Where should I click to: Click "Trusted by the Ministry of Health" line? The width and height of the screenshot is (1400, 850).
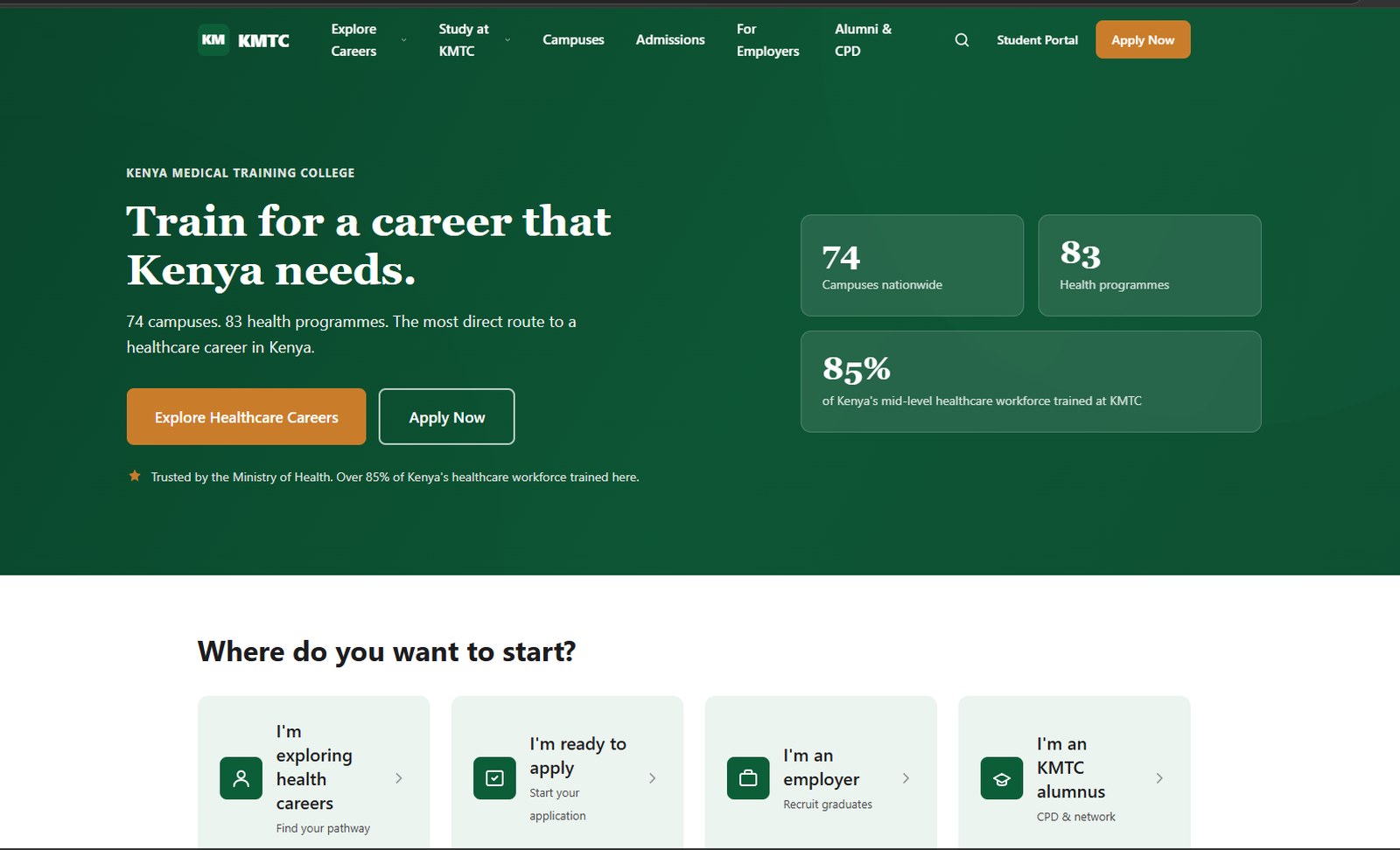point(395,477)
